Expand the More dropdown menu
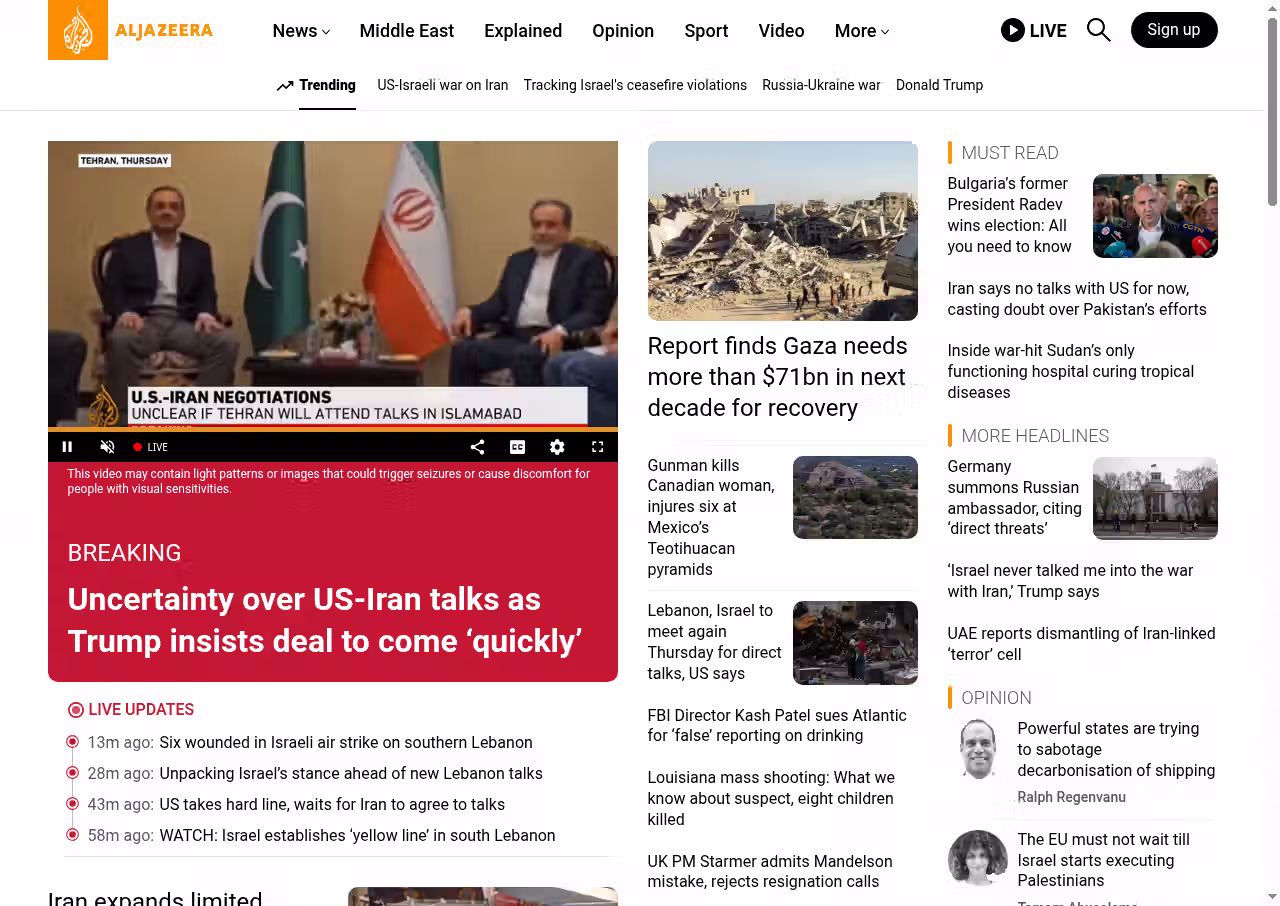Image resolution: width=1280 pixels, height=906 pixels. (x=861, y=31)
